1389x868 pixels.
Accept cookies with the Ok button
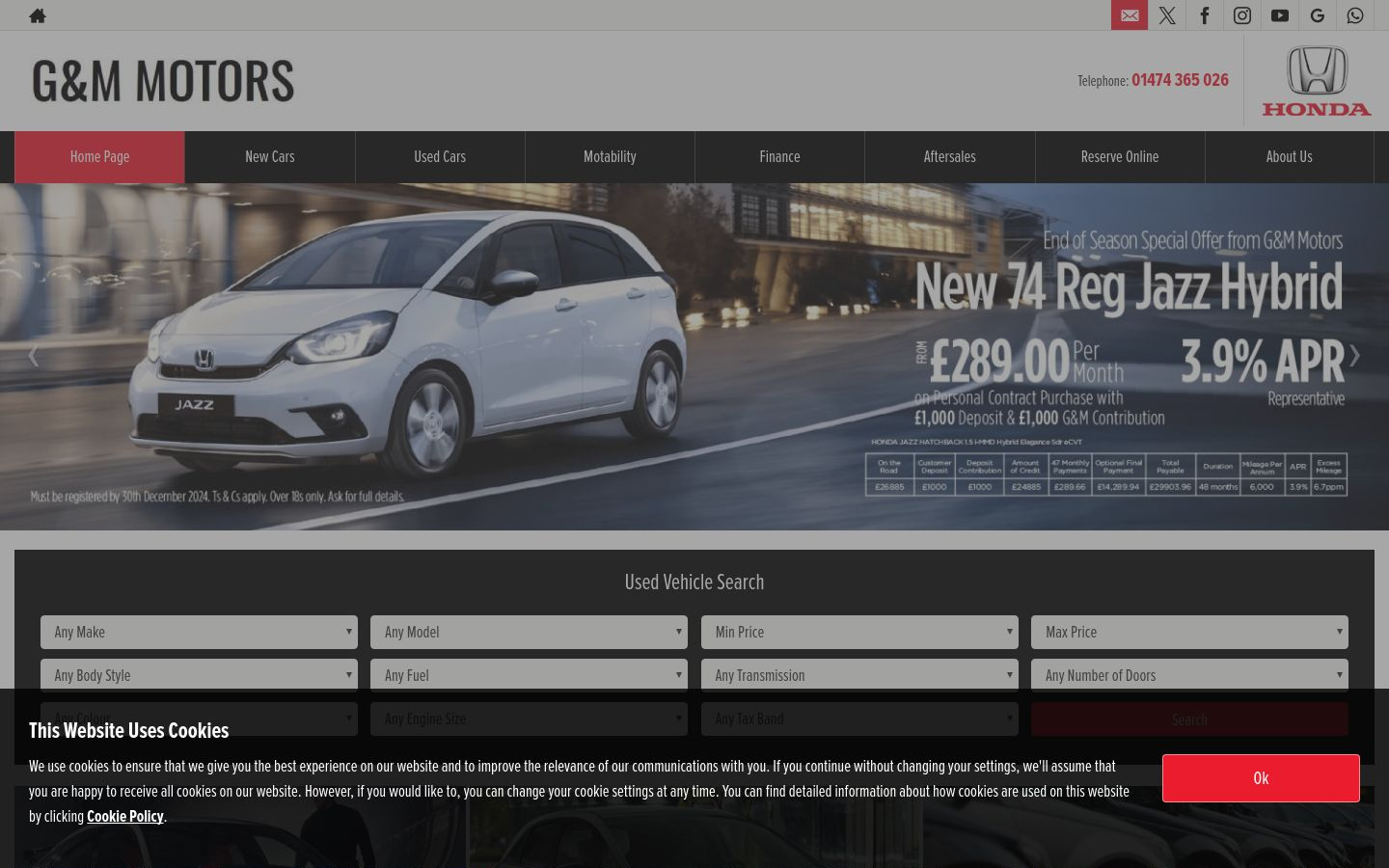(1261, 778)
